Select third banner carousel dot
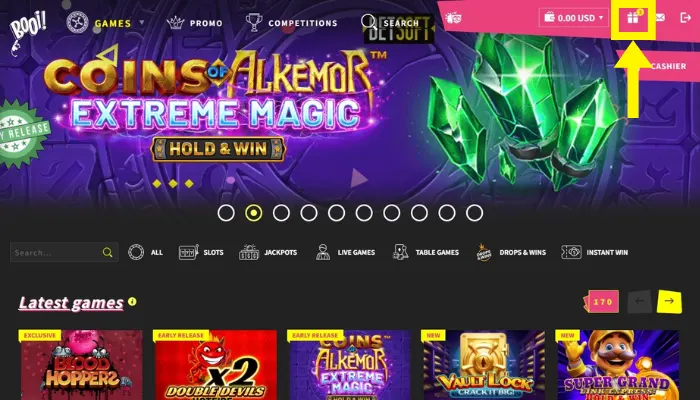Screen dimensions: 700x400 (281, 213)
